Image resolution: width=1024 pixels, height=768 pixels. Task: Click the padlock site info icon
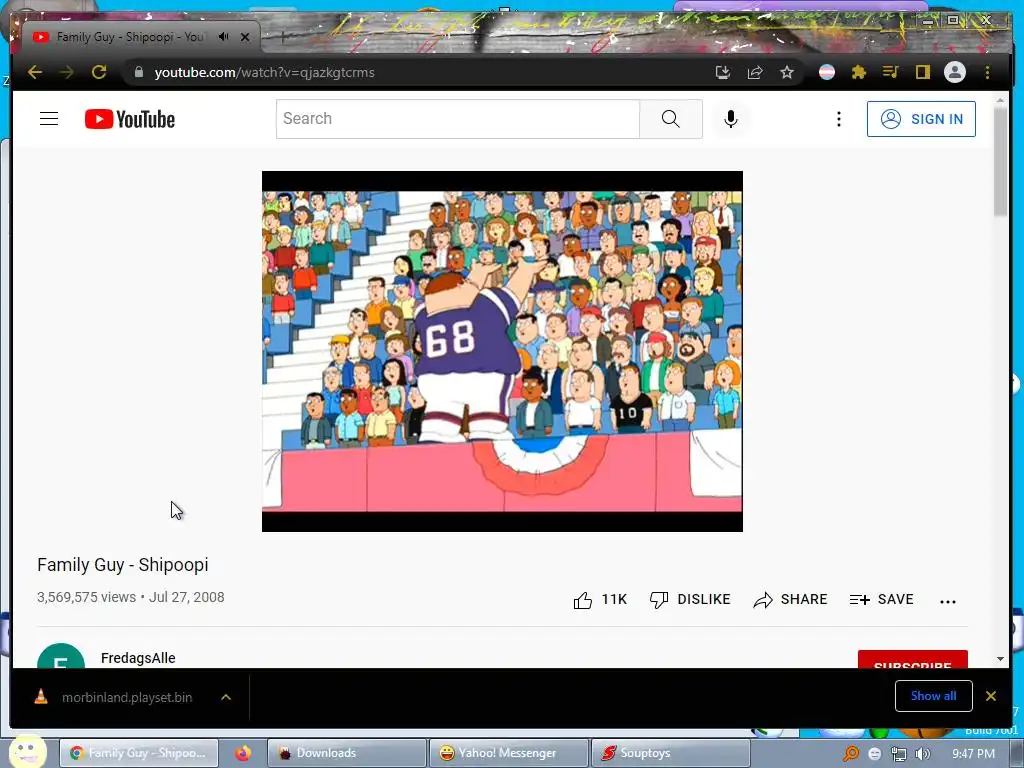tap(138, 72)
